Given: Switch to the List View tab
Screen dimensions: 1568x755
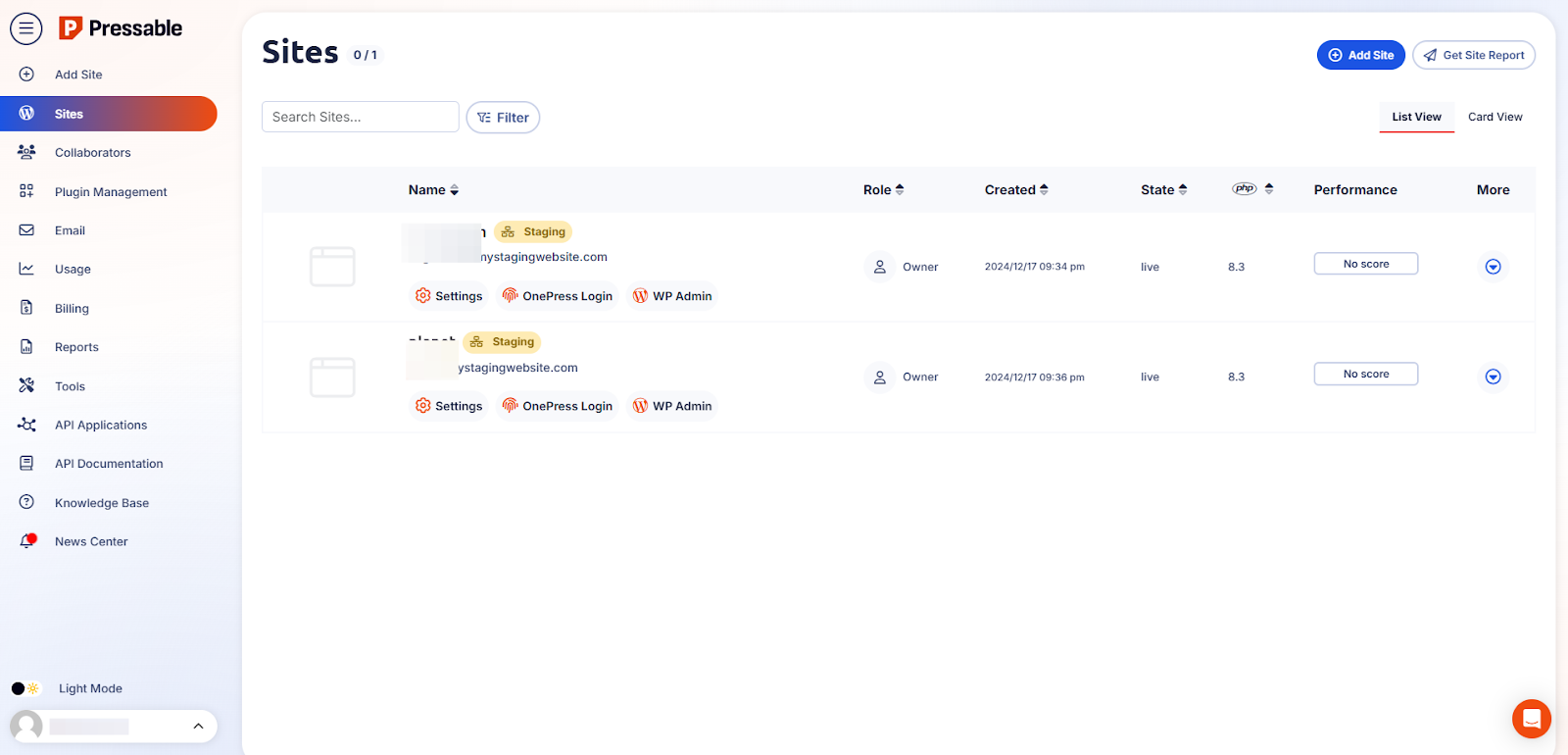Looking at the screenshot, I should pos(1416,117).
